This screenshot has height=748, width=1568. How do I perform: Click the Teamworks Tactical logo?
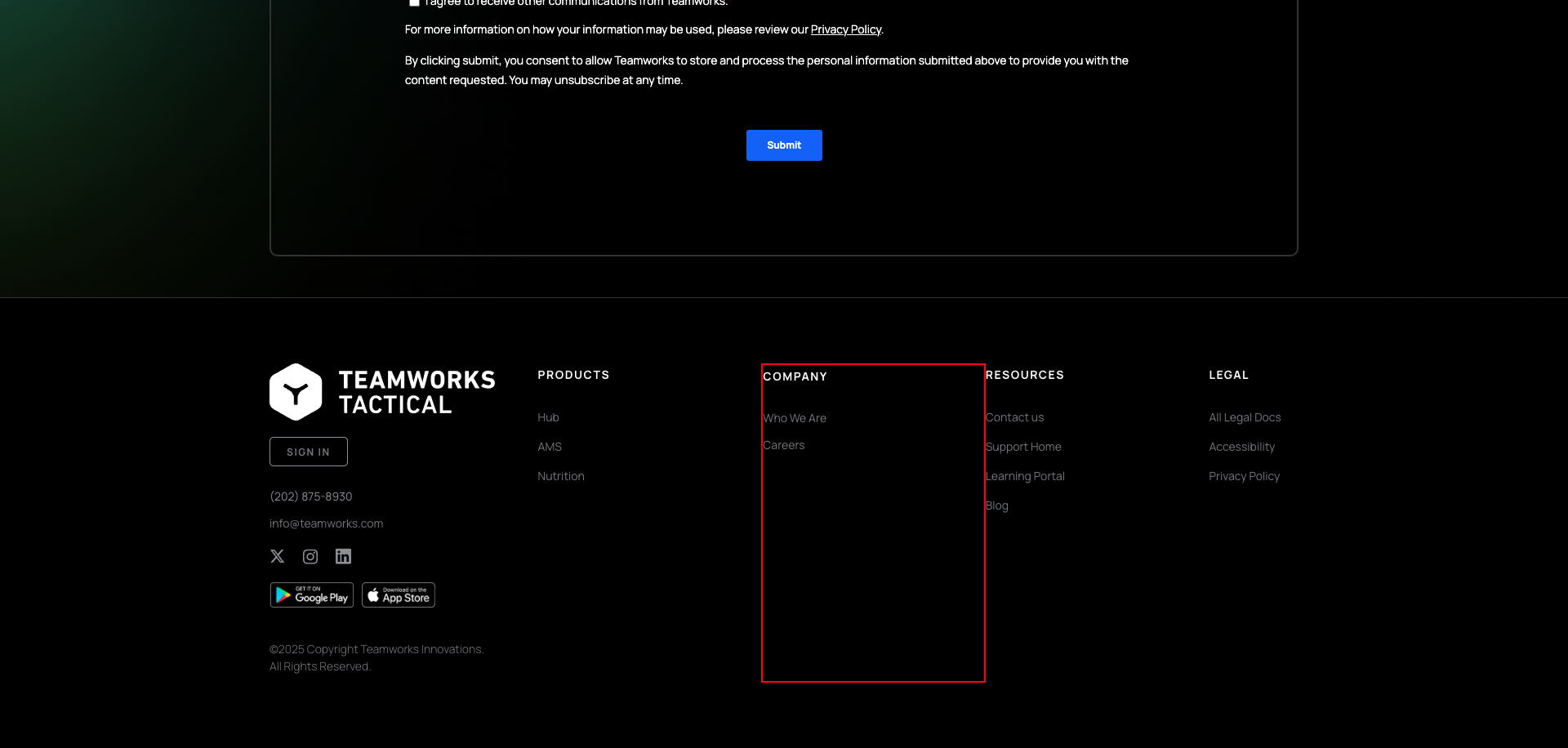pos(382,390)
